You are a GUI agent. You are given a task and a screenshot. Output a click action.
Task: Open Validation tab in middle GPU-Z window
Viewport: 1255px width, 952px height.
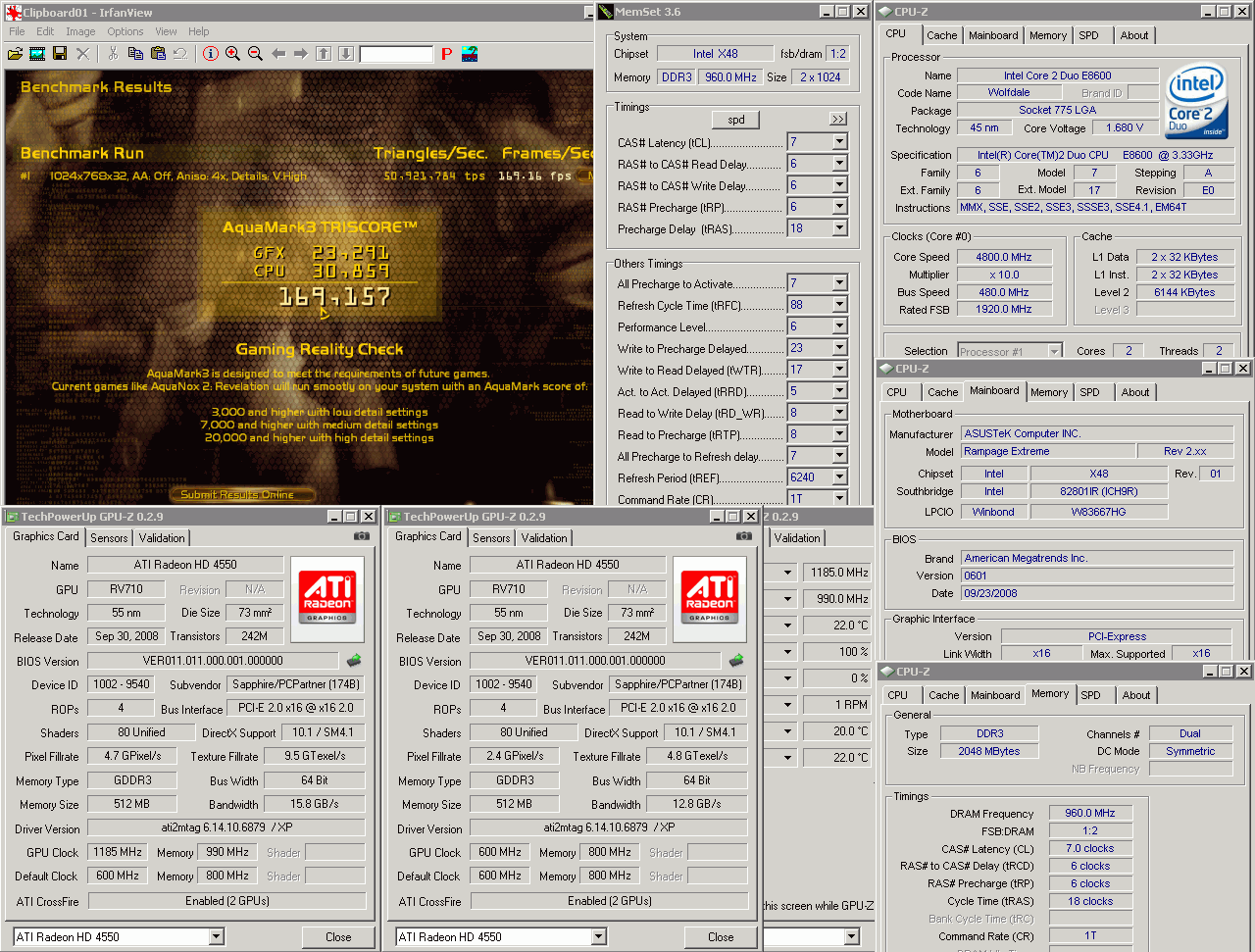[x=544, y=538]
